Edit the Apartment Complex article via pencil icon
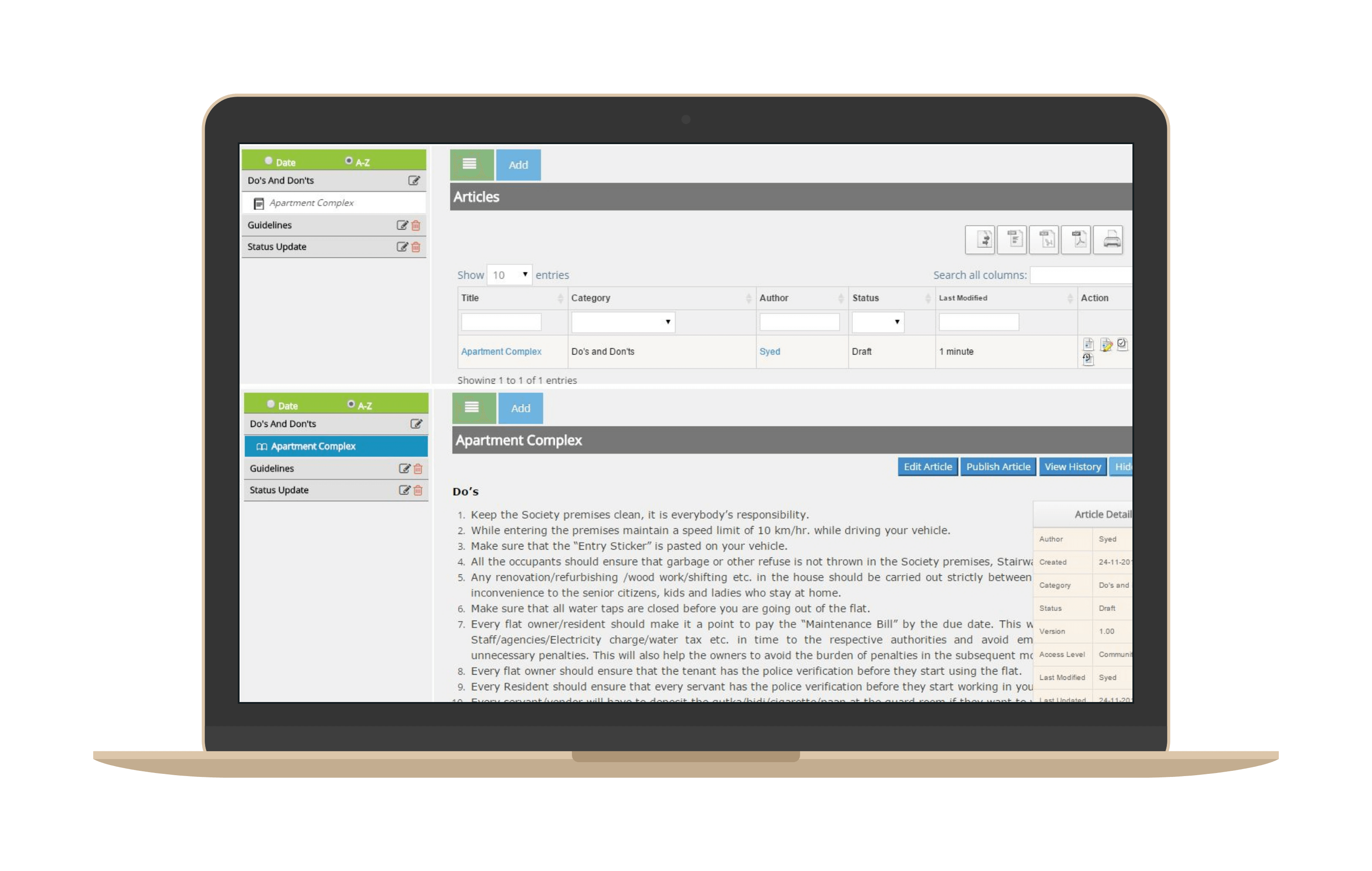The image size is (1372, 871). point(1105,344)
